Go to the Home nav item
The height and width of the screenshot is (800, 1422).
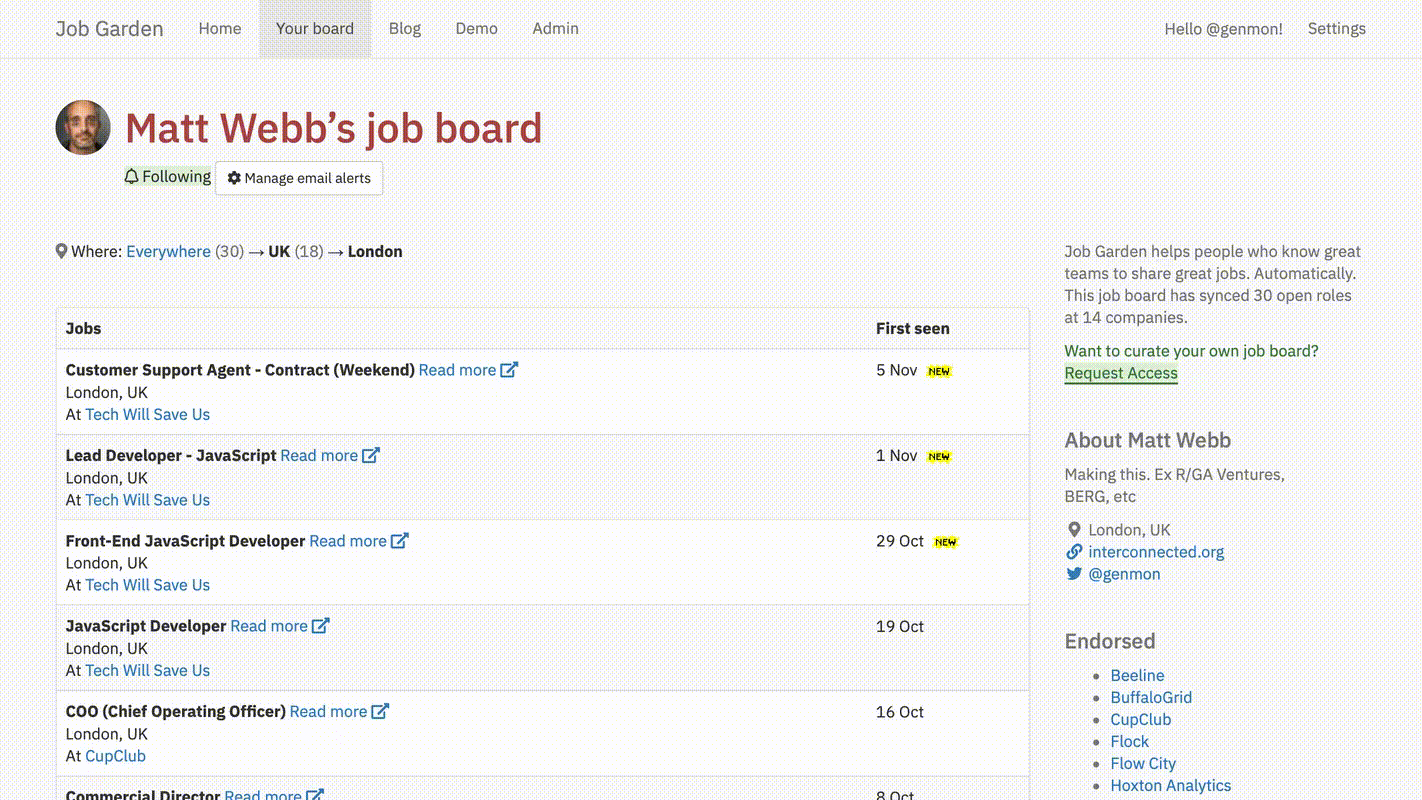[x=219, y=29]
